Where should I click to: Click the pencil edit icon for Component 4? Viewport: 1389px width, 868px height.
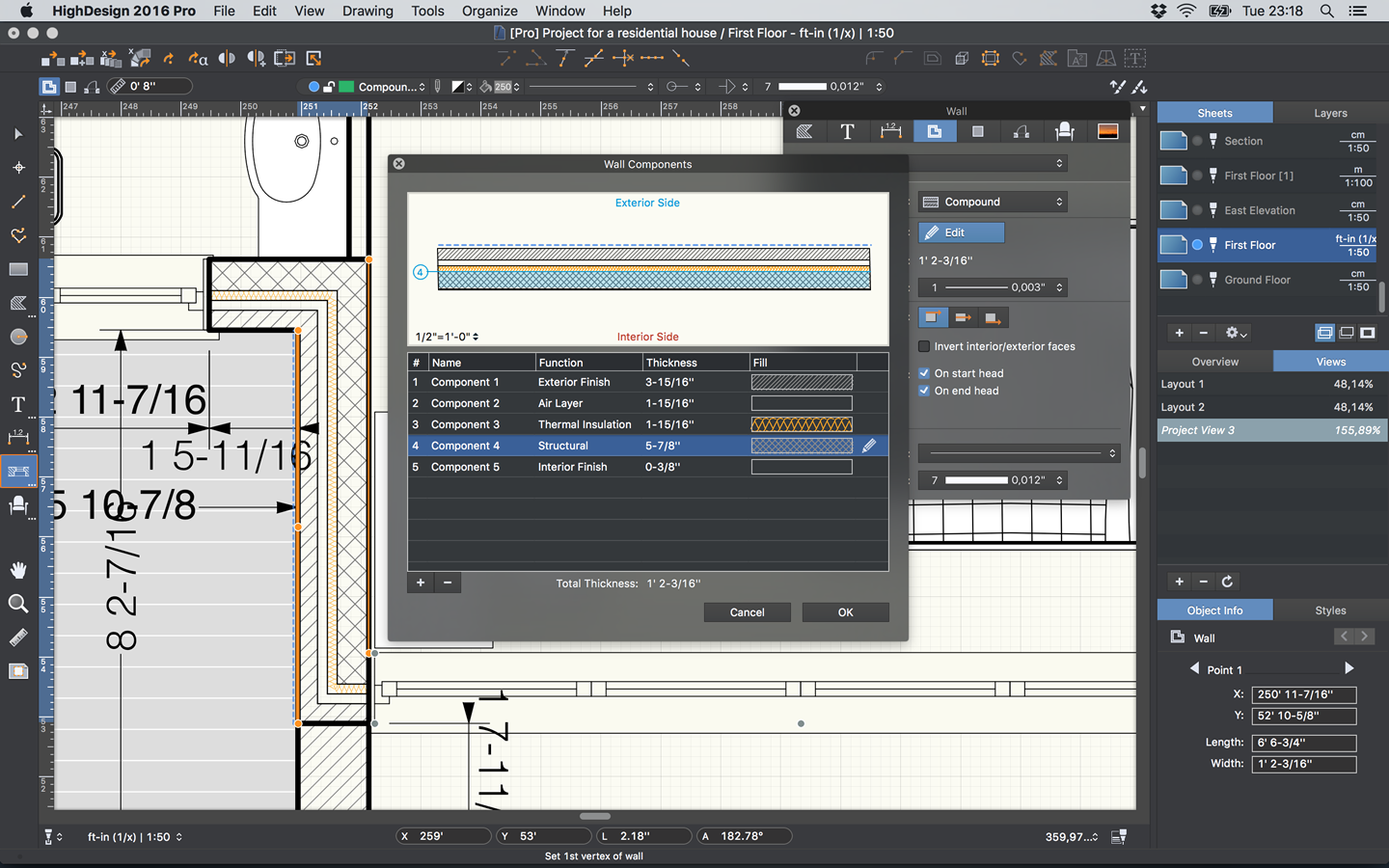869,446
